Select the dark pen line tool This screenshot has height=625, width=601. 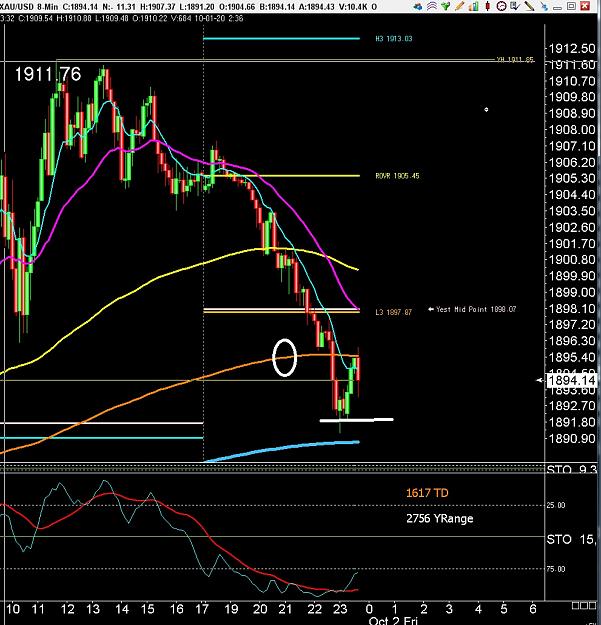click(529, 6)
